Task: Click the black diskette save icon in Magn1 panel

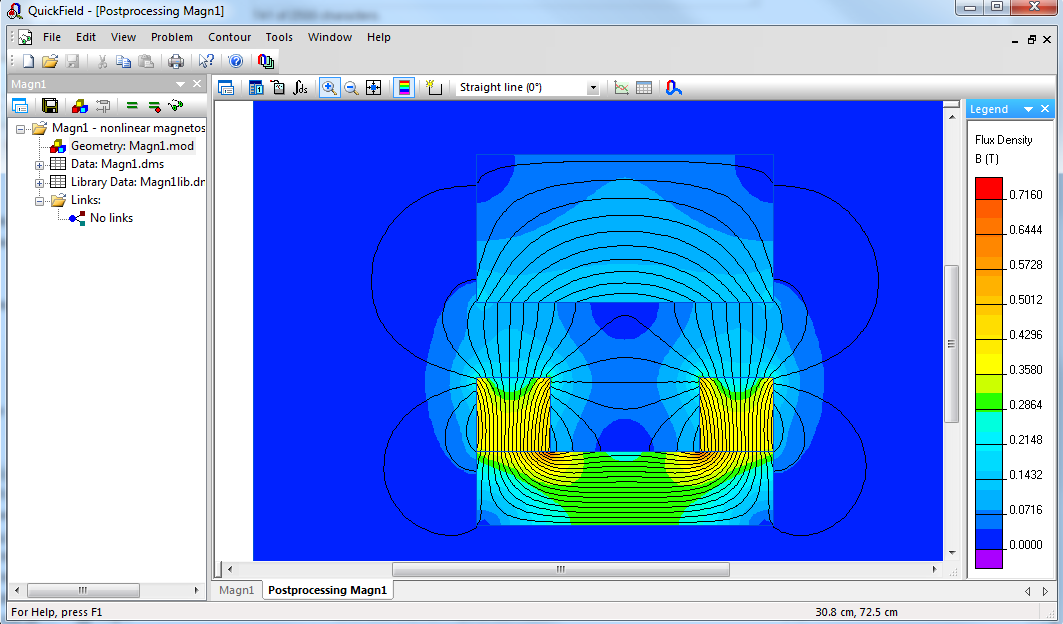Action: 49,106
